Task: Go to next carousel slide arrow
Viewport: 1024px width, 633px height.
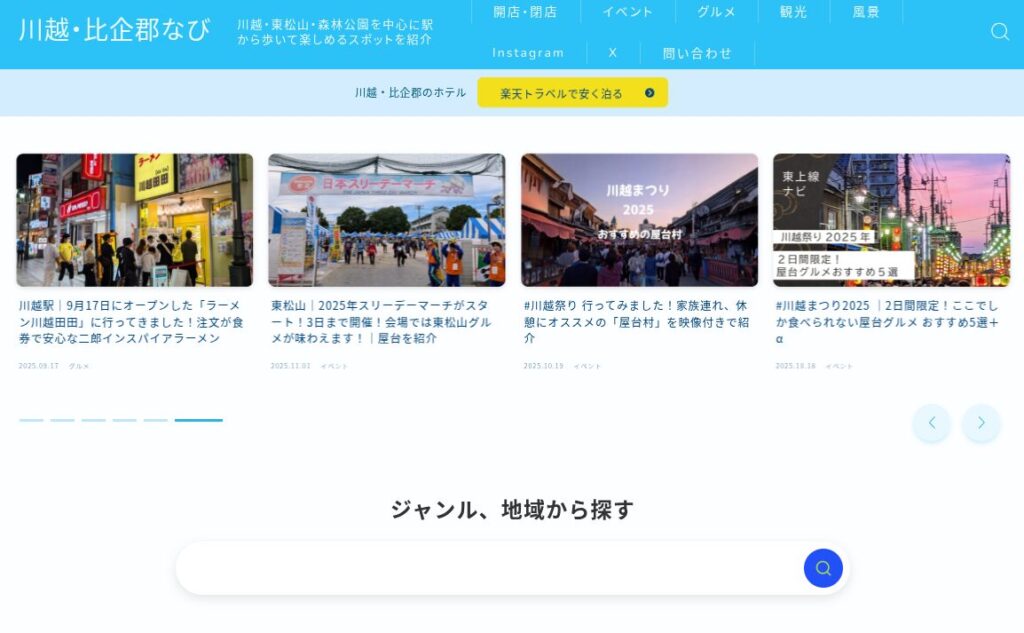Action: coord(981,423)
